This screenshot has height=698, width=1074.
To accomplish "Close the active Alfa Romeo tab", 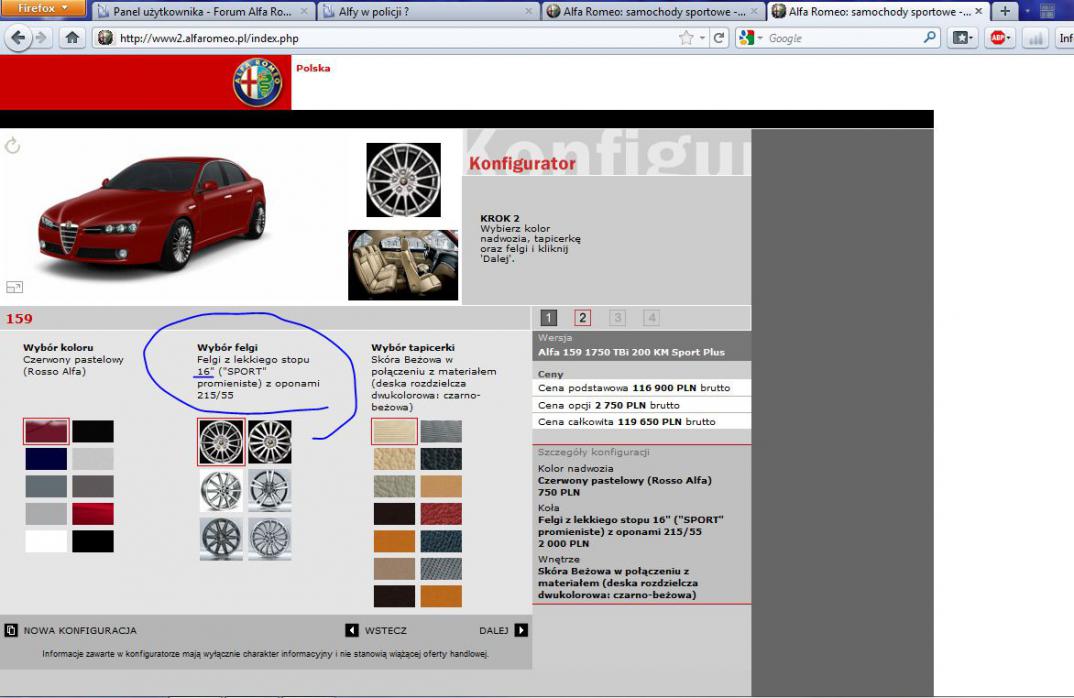I will [x=979, y=11].
